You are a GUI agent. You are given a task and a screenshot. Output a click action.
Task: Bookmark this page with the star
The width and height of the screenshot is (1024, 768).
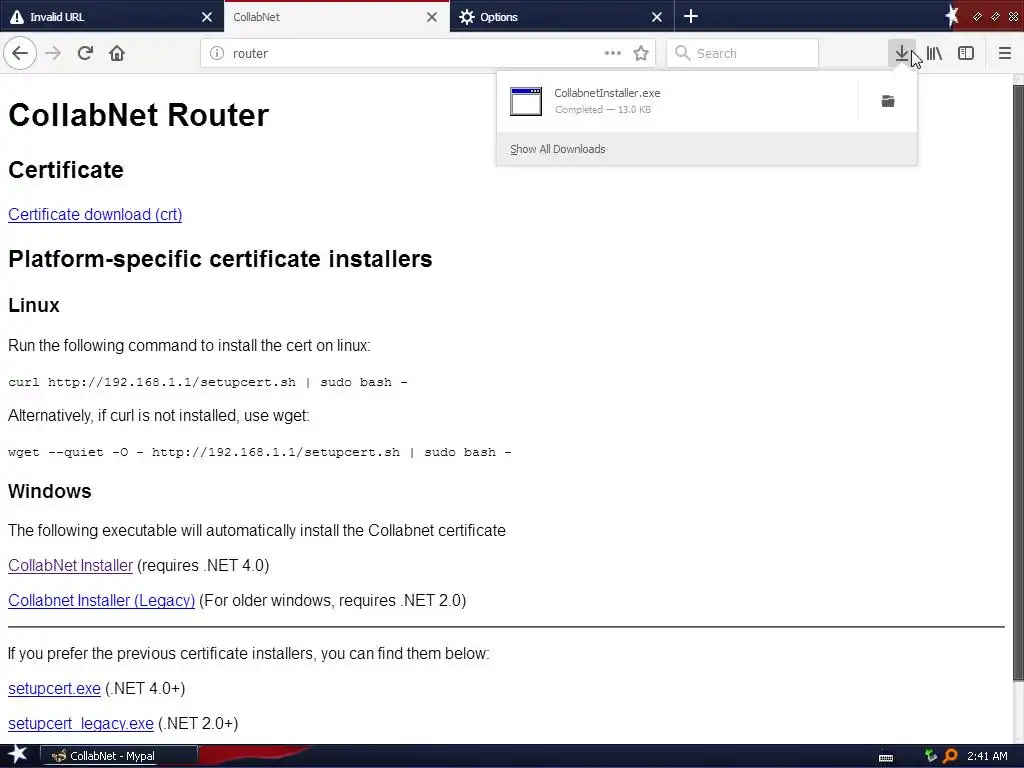tap(641, 53)
